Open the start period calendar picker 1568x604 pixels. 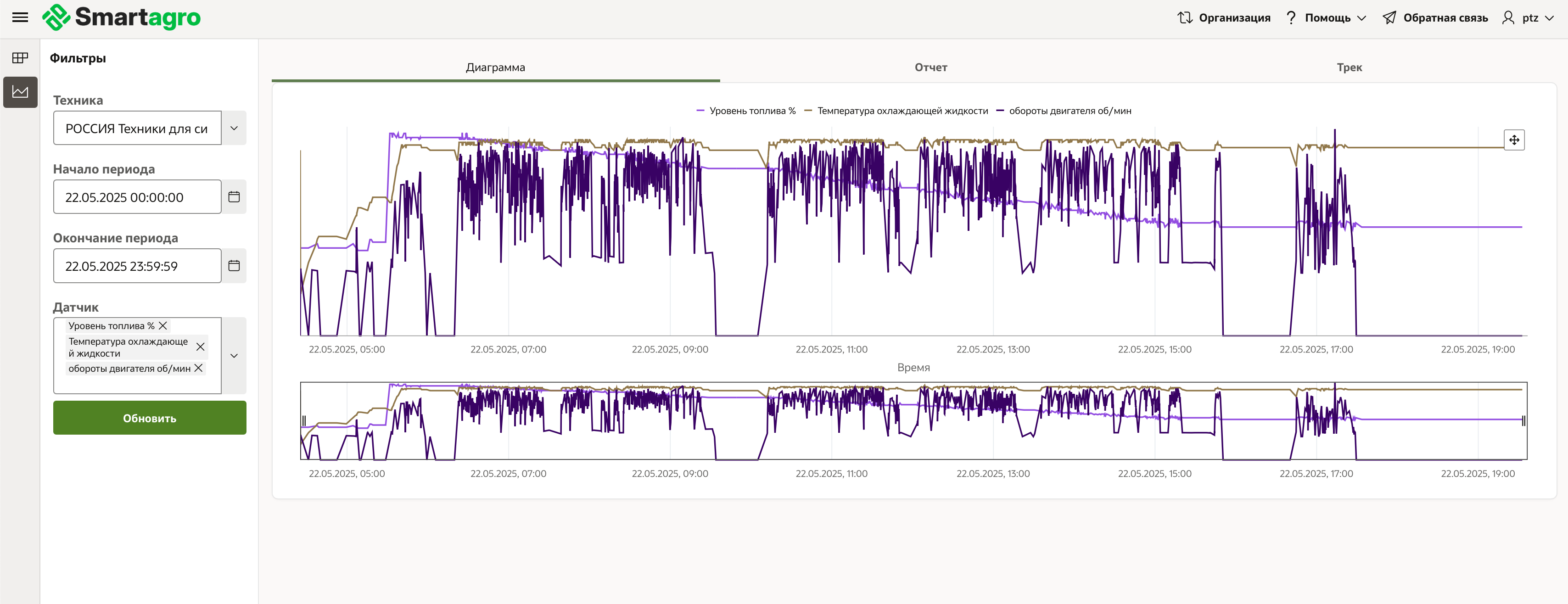coord(234,196)
